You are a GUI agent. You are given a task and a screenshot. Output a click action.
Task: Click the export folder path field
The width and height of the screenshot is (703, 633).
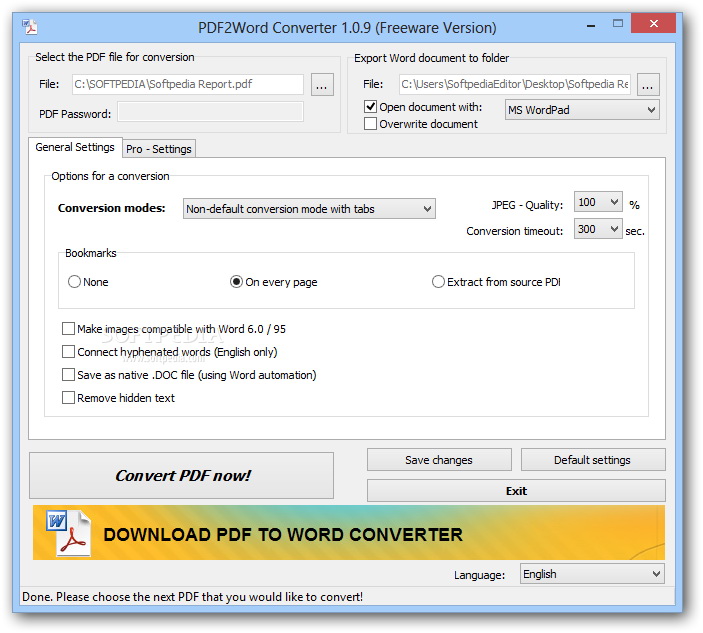pos(515,84)
